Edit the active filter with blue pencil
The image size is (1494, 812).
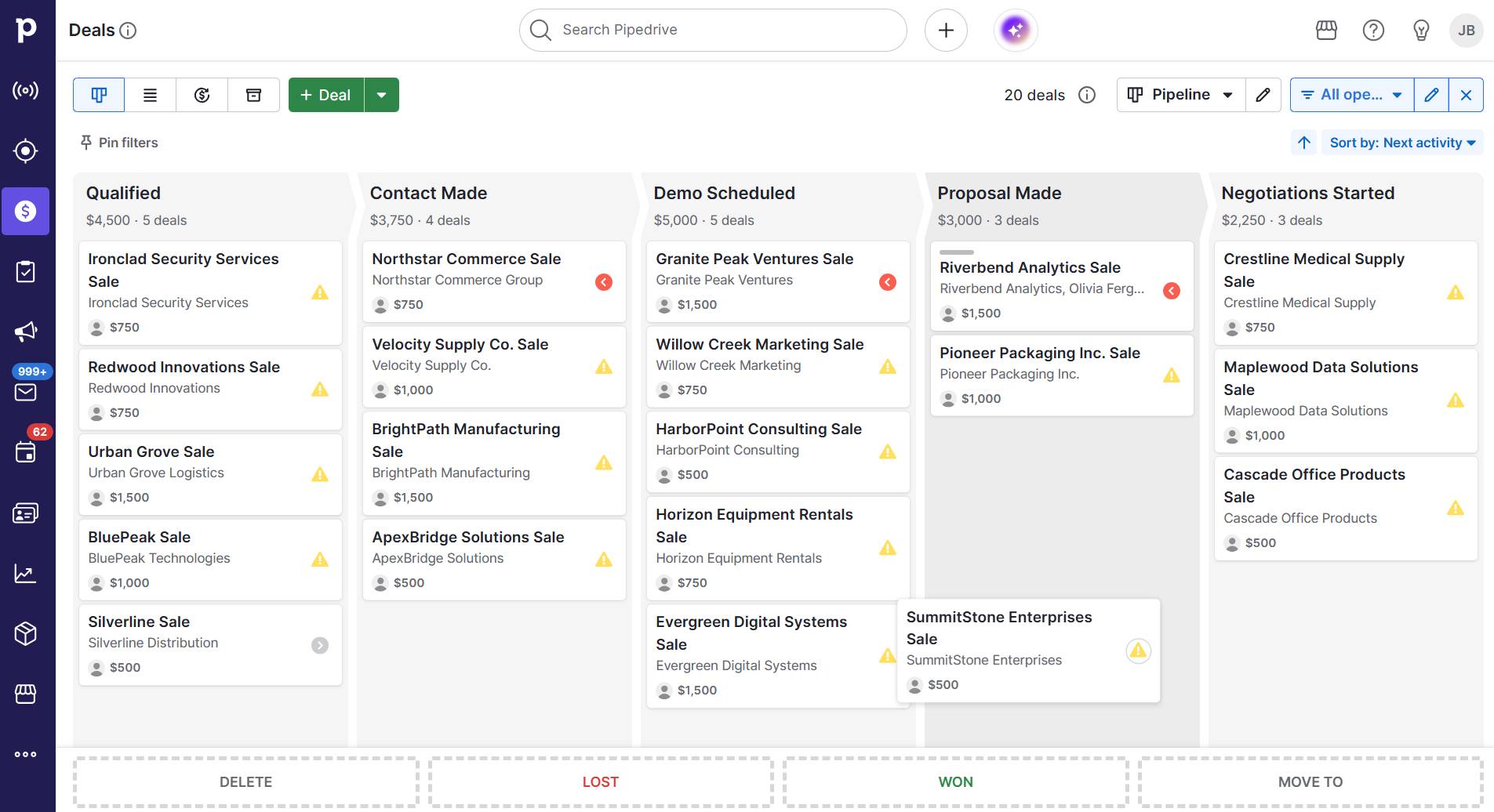pos(1431,95)
